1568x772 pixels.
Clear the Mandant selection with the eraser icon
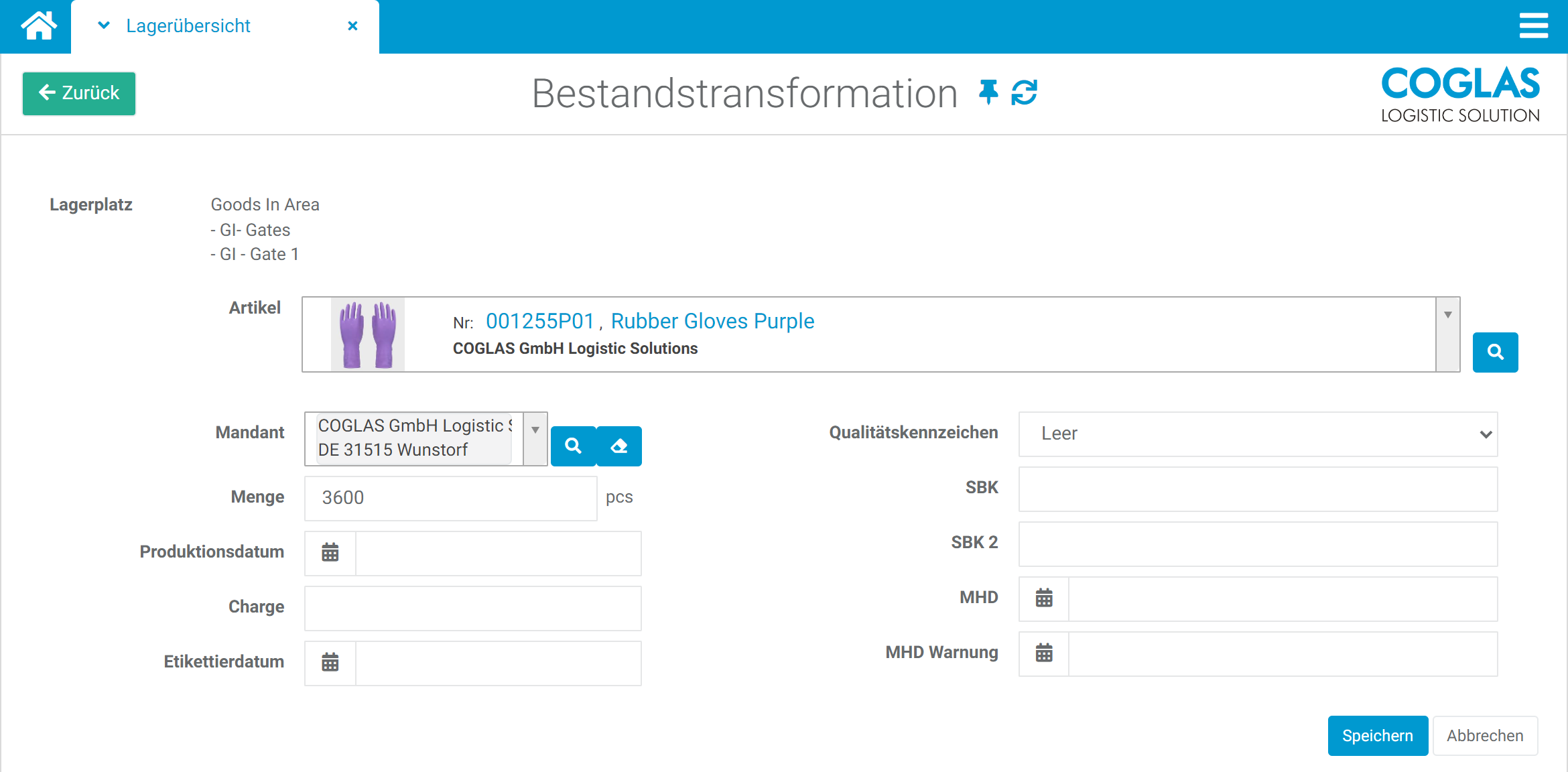[x=618, y=446]
